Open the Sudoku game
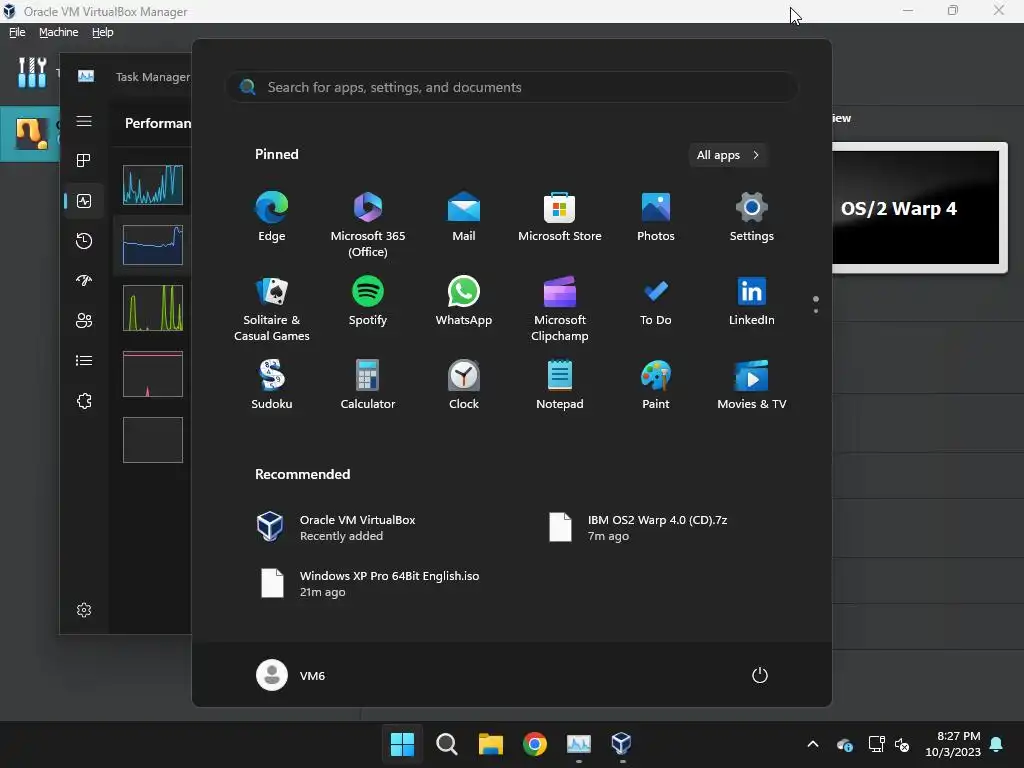The image size is (1024, 768). [x=272, y=385]
